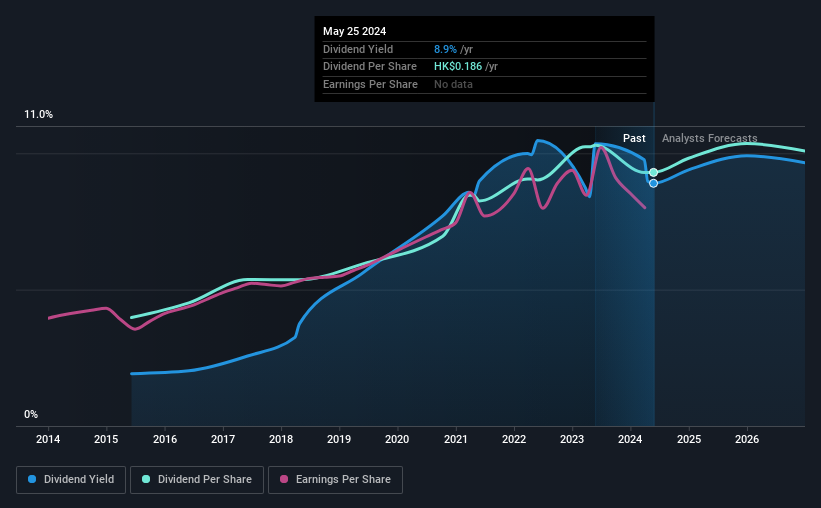Select the teal data point marker at May 2024
The height and width of the screenshot is (508, 821).
pos(653,172)
